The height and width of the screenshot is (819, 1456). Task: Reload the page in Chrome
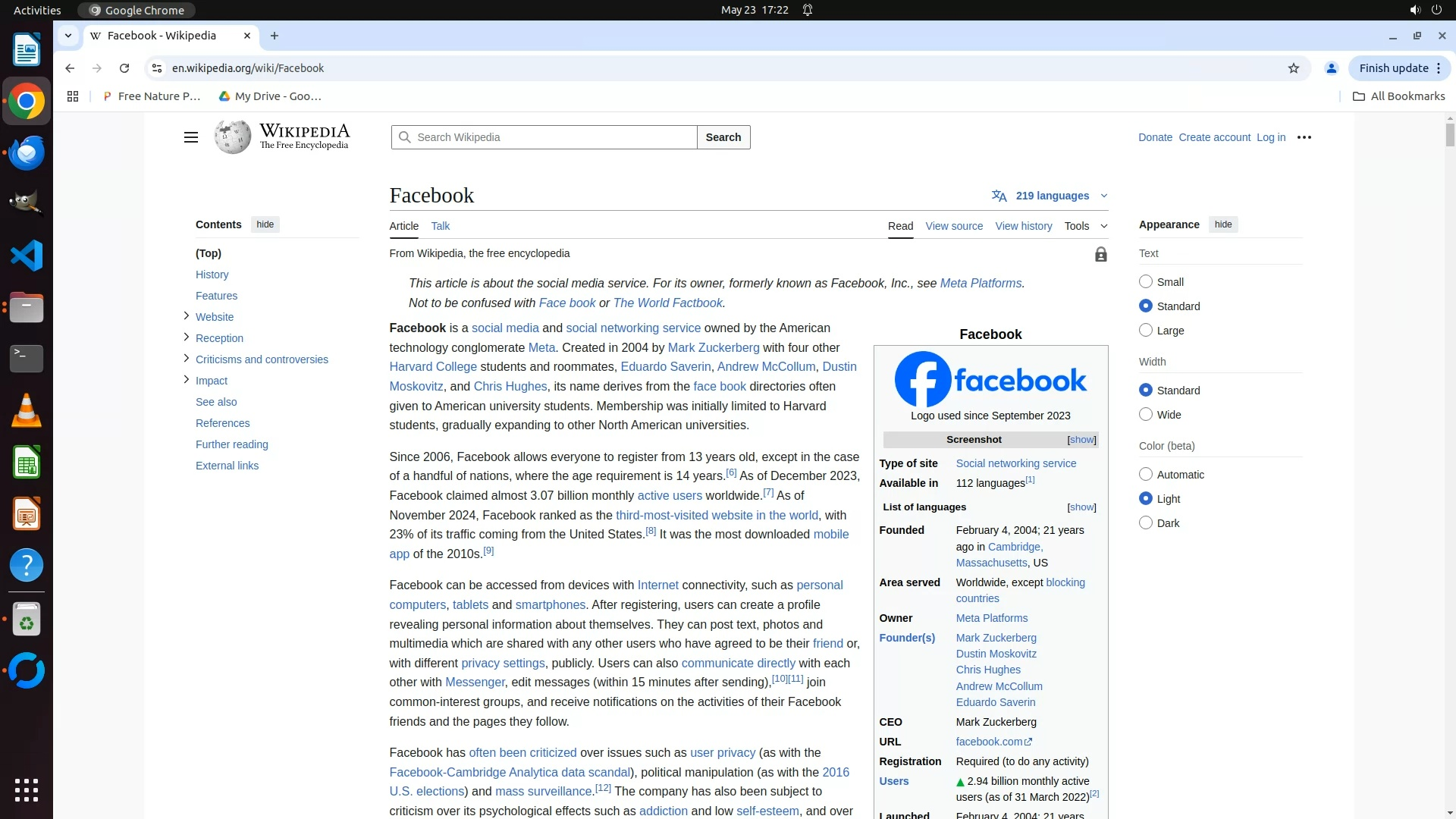point(124,68)
